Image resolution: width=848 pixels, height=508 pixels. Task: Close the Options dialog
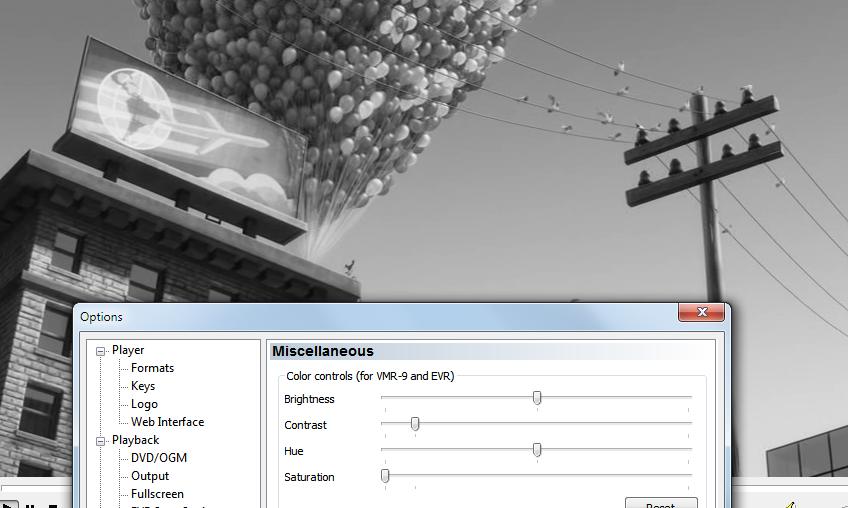(x=701, y=312)
